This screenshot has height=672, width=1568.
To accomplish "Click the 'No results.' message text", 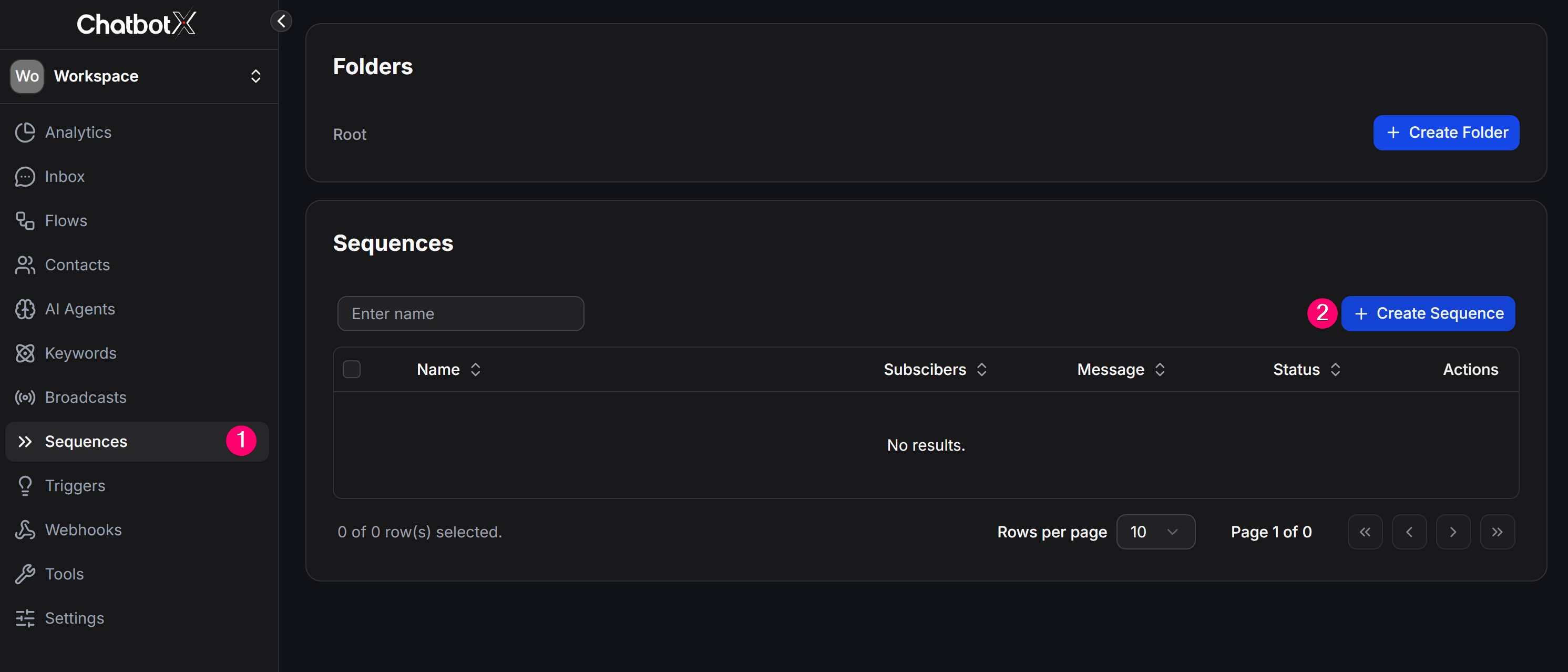I will (x=926, y=445).
